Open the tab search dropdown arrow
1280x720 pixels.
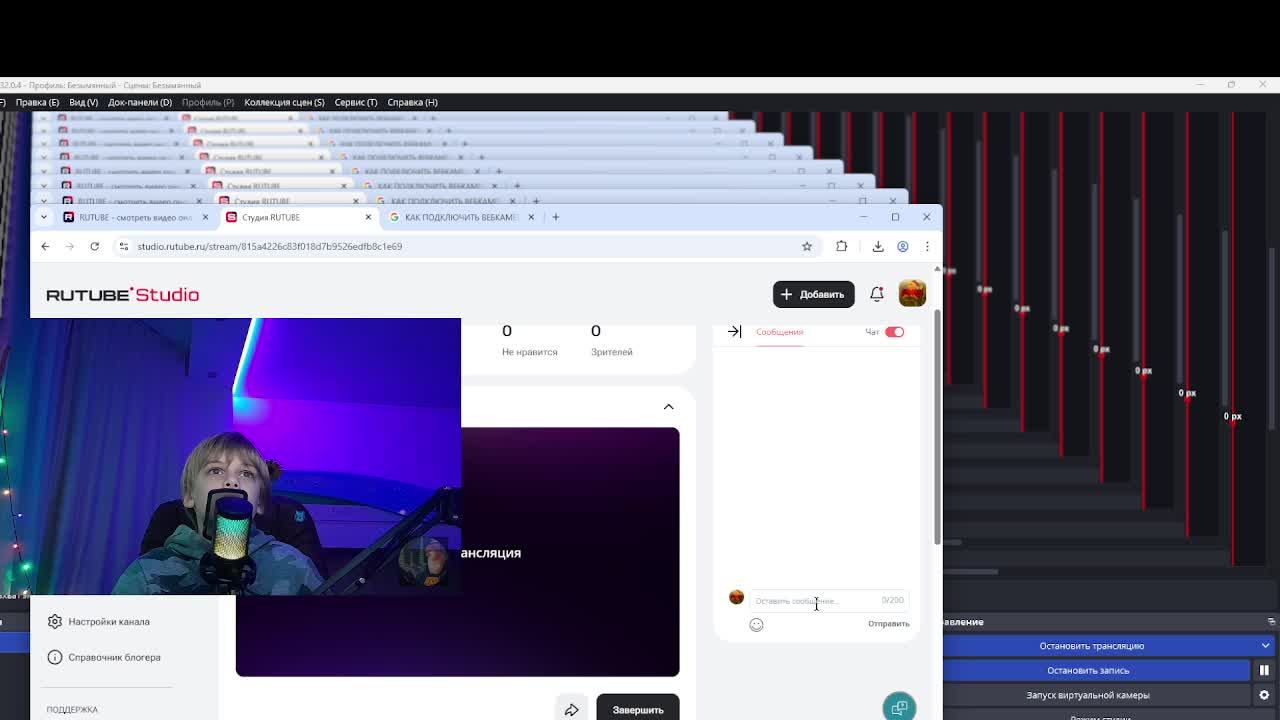(x=43, y=217)
